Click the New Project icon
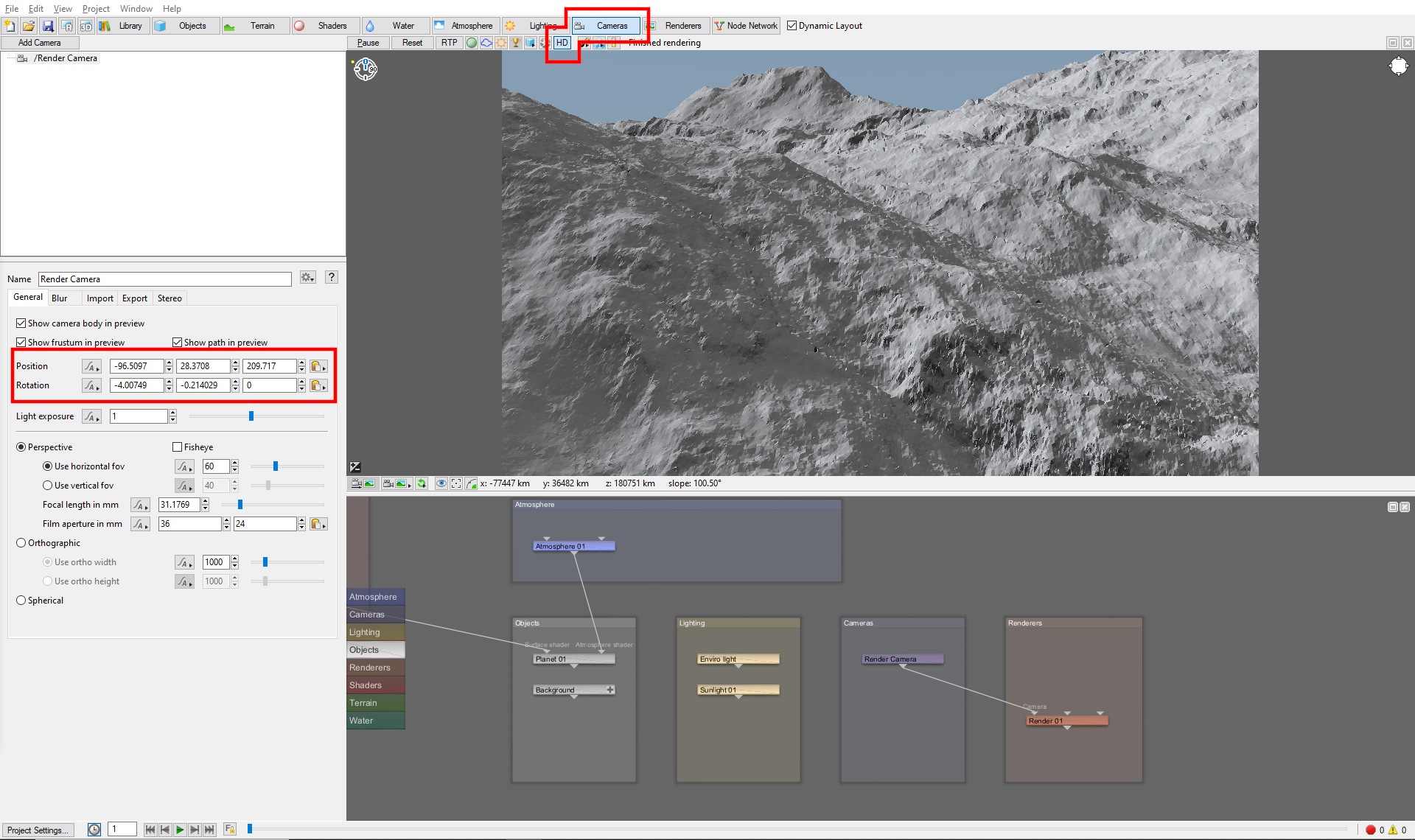Screen dimensions: 1415x840 10,26
